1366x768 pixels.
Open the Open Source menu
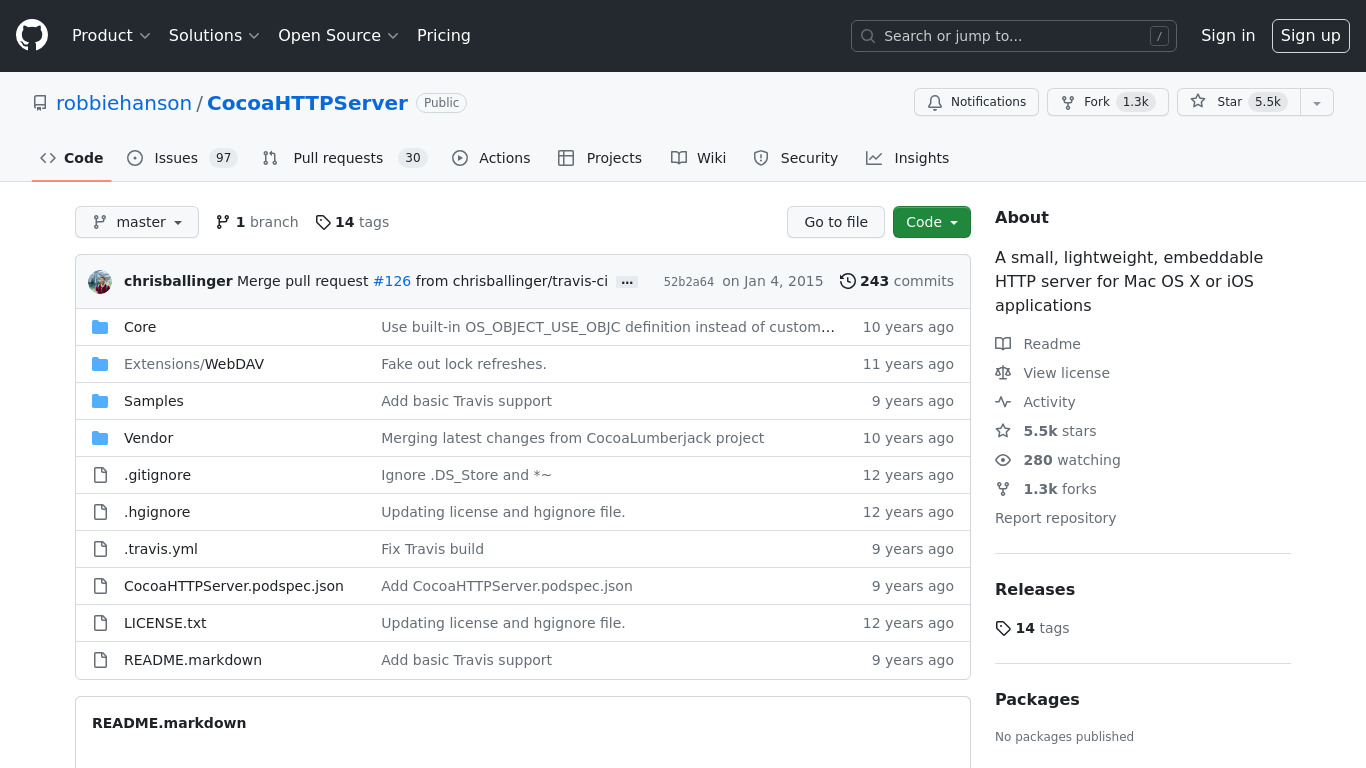click(x=338, y=36)
